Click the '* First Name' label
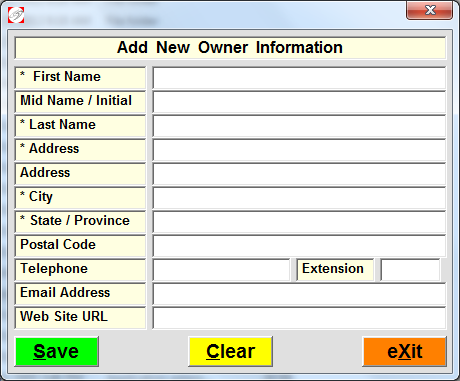The width and height of the screenshot is (460, 381). tap(80, 78)
